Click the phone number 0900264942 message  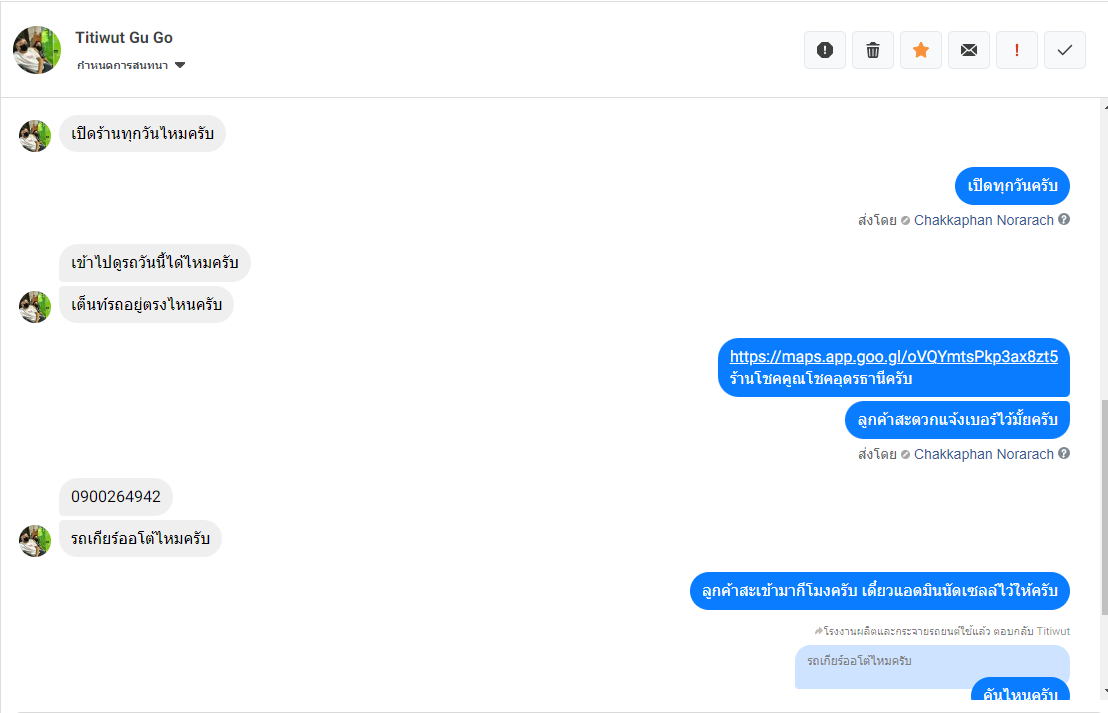pos(116,497)
